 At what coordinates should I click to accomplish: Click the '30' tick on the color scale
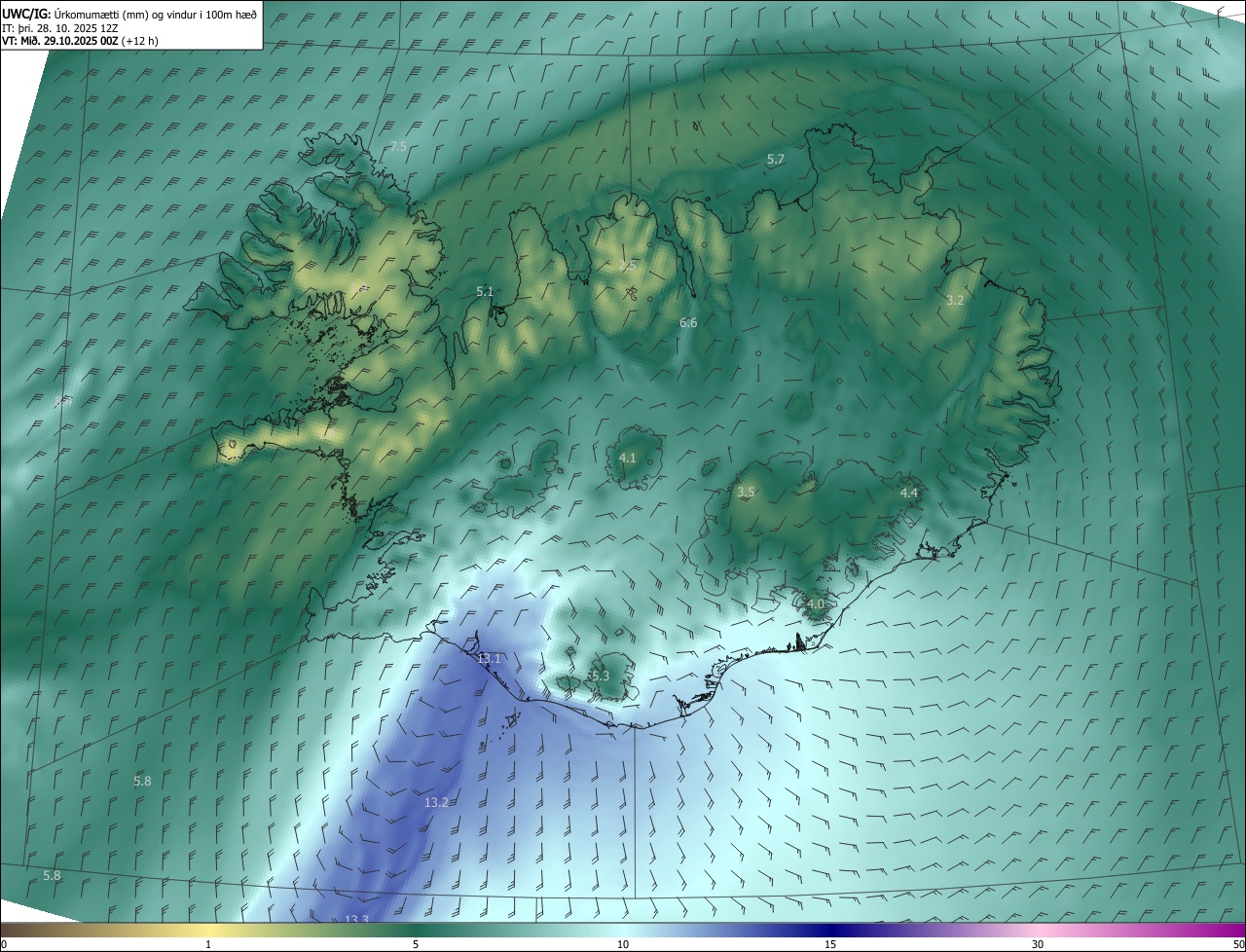(x=1038, y=944)
